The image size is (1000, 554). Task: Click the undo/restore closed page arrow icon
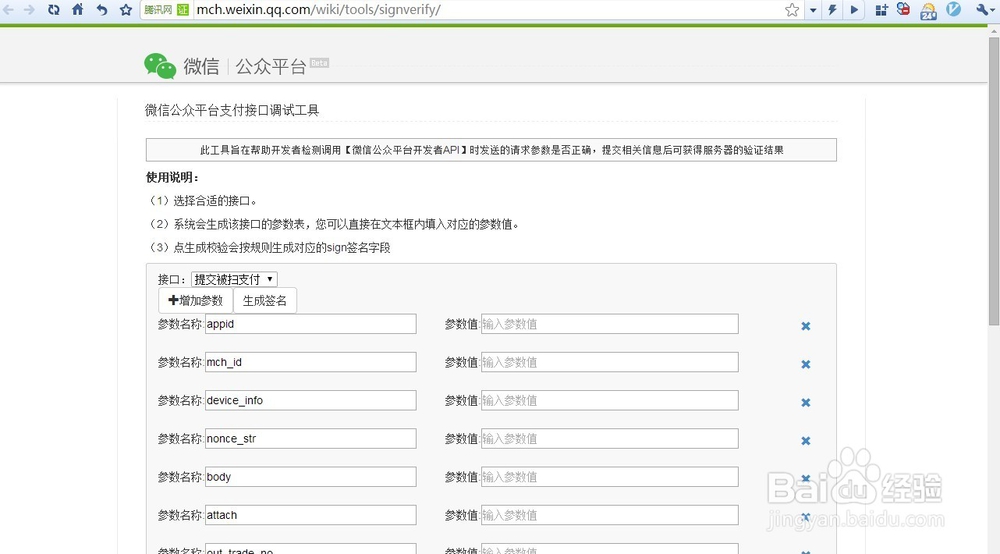click(x=102, y=10)
